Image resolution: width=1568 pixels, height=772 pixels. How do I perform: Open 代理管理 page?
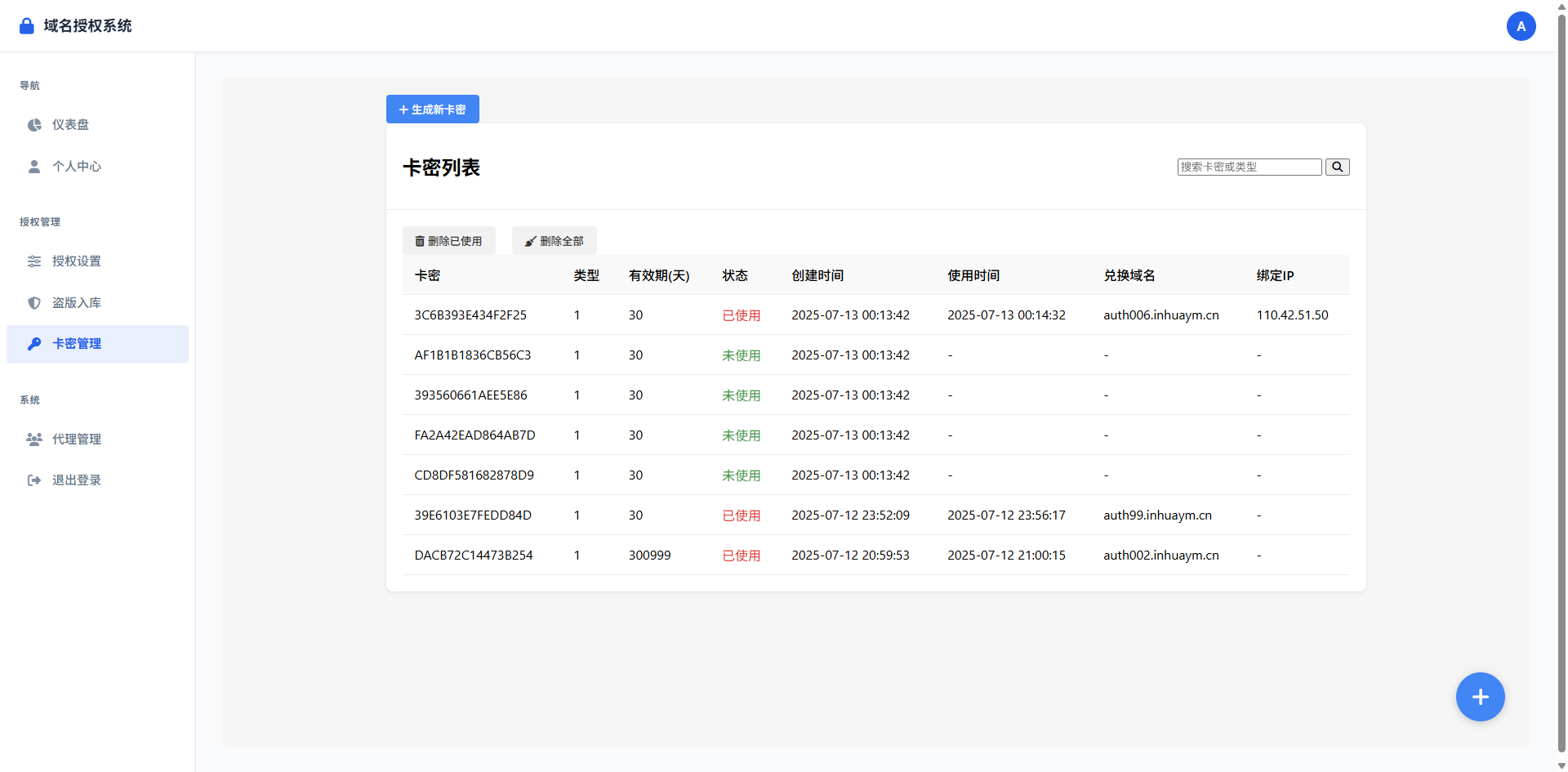pyautogui.click(x=97, y=440)
